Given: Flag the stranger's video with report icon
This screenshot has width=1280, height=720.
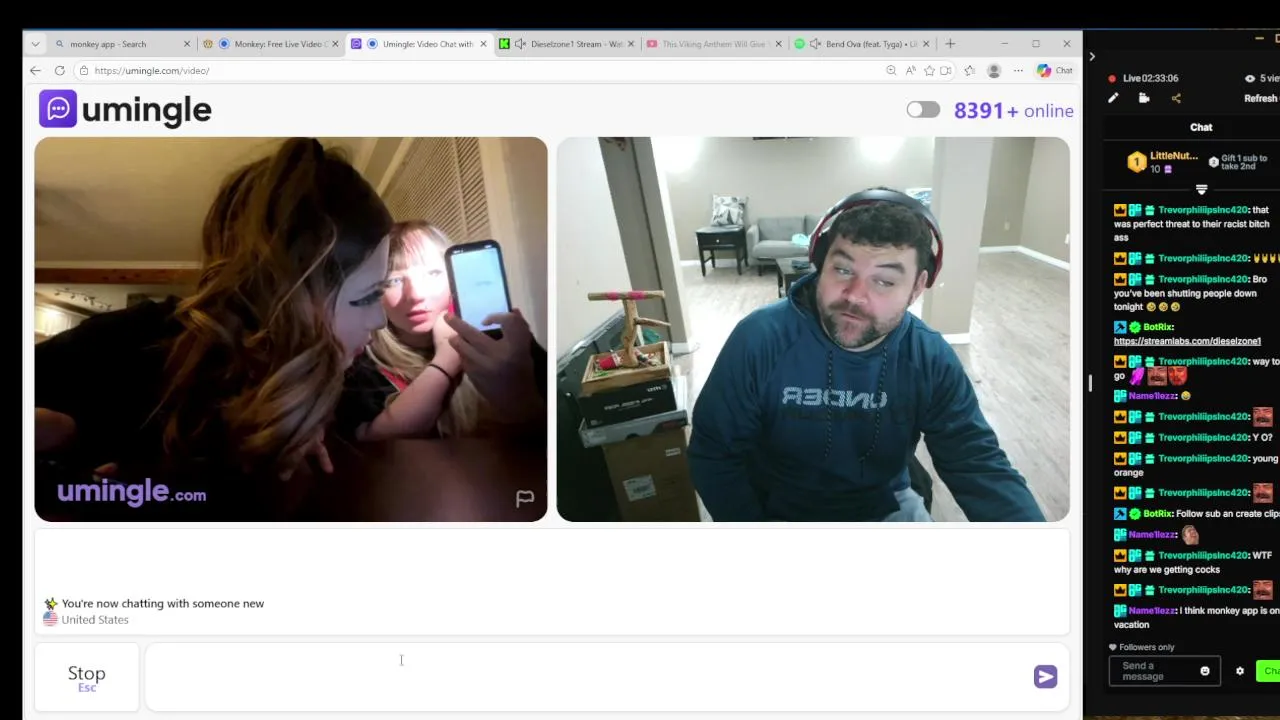Looking at the screenshot, I should click(525, 498).
